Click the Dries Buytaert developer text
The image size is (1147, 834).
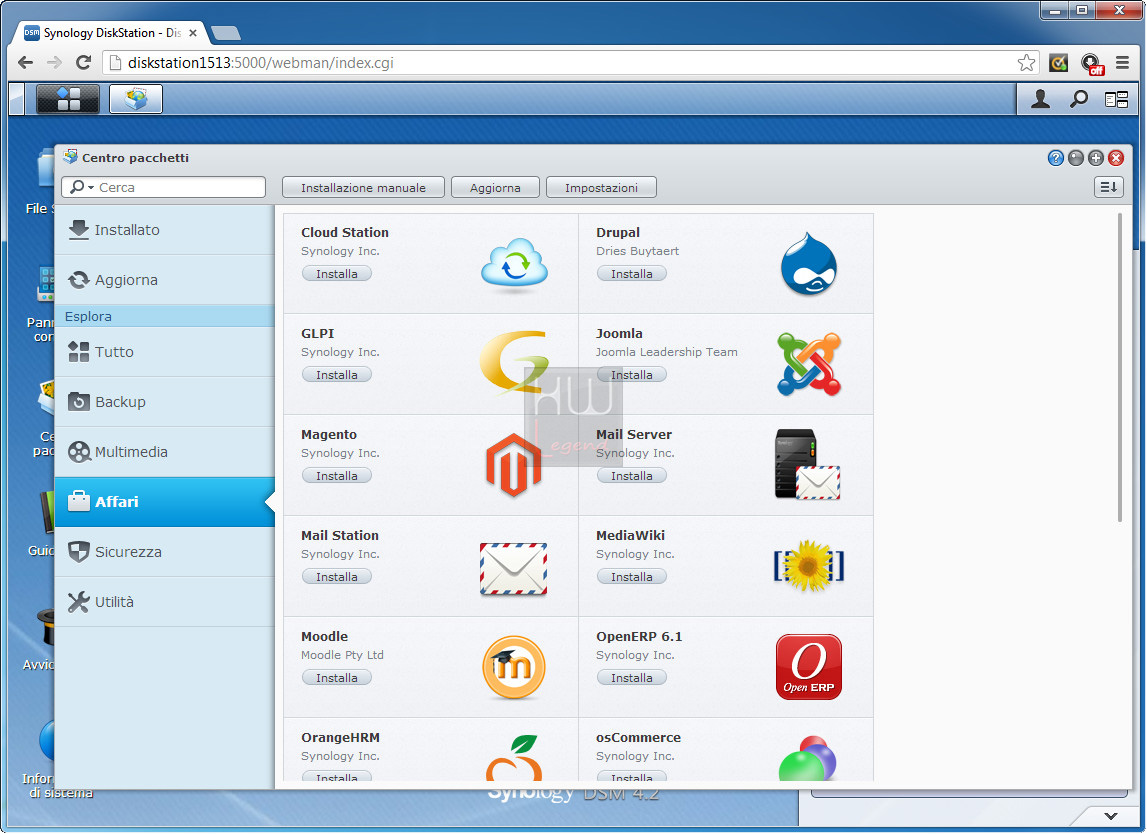637,251
